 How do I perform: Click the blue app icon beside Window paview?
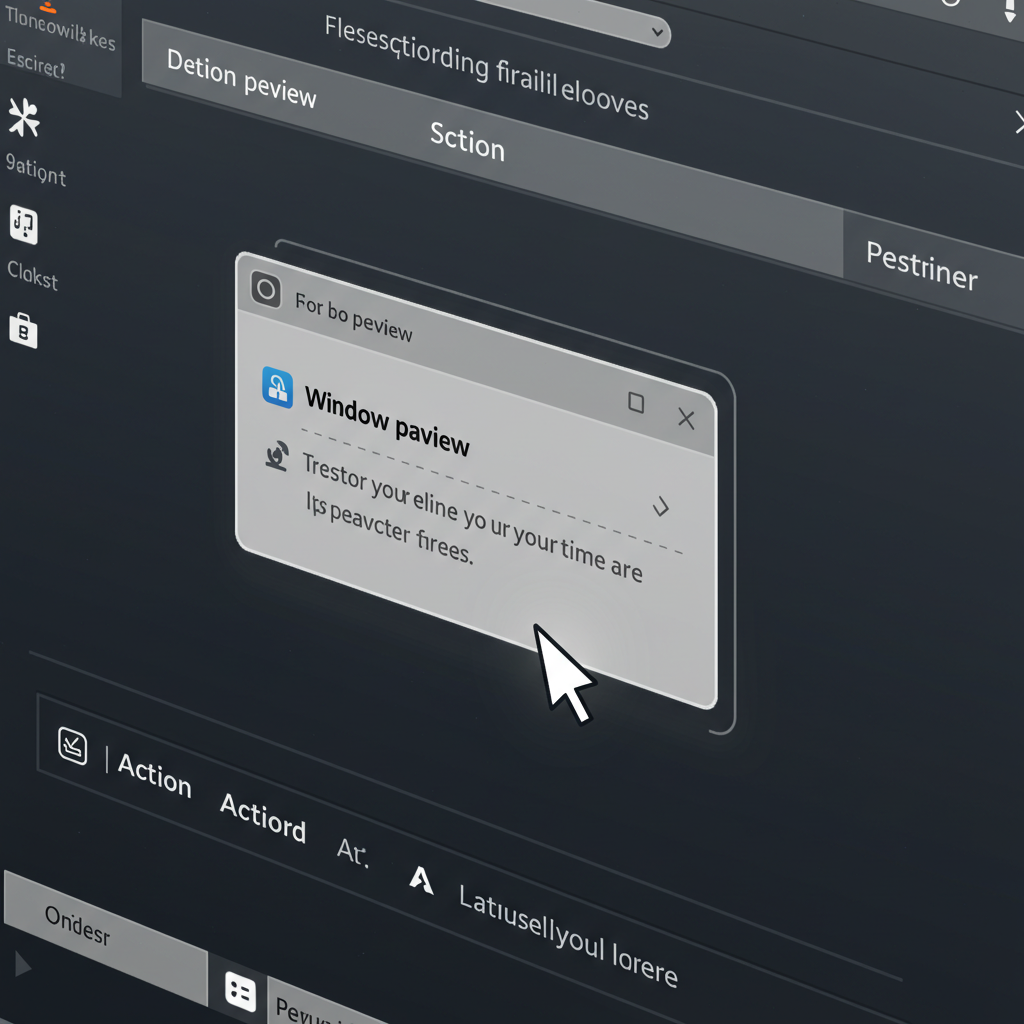pyautogui.click(x=278, y=387)
